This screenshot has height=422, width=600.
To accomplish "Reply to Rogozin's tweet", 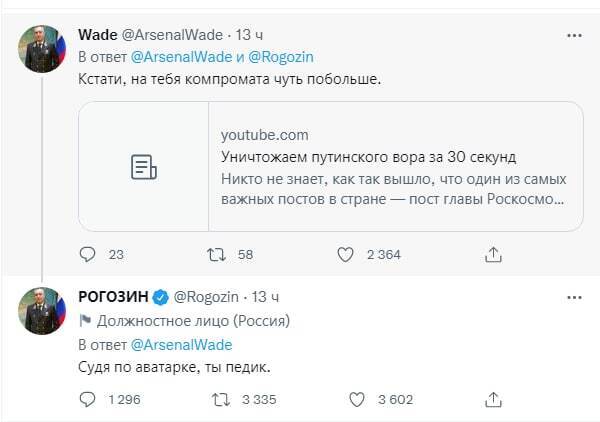I will click(87, 400).
